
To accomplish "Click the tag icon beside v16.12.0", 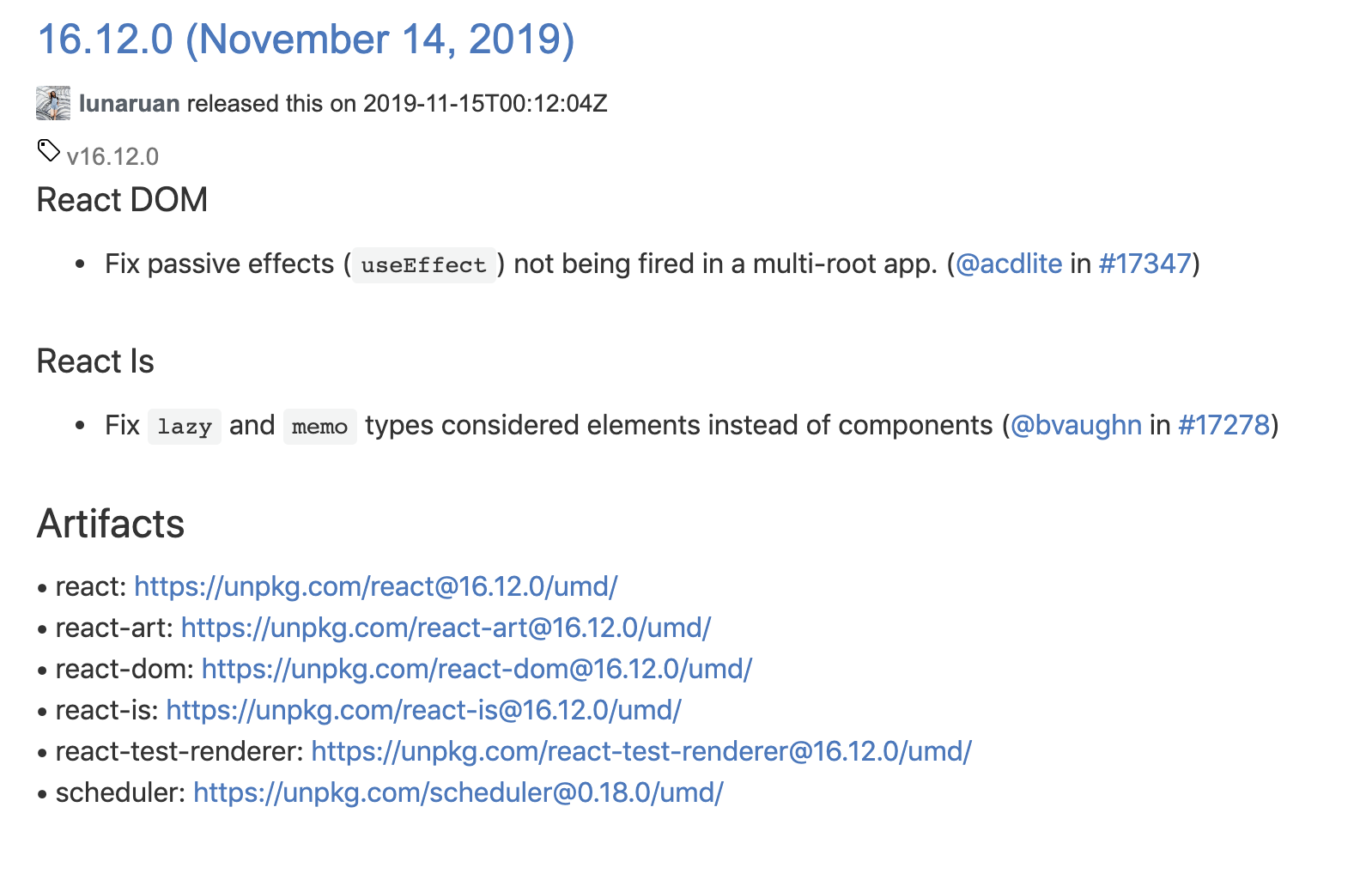I will 48,151.
